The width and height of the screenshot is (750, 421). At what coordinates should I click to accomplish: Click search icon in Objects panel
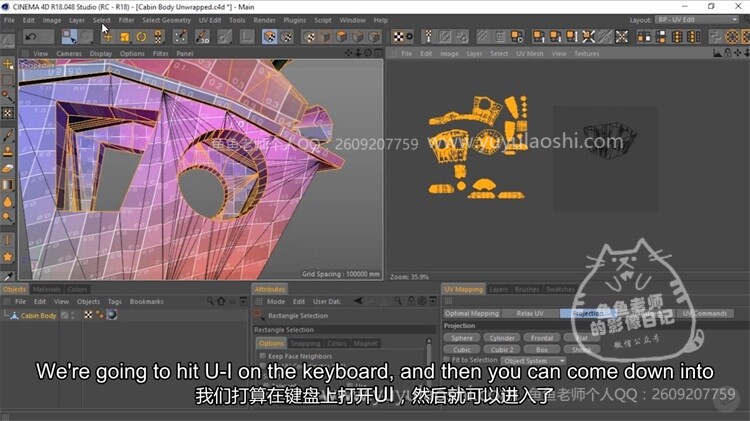click(x=210, y=301)
